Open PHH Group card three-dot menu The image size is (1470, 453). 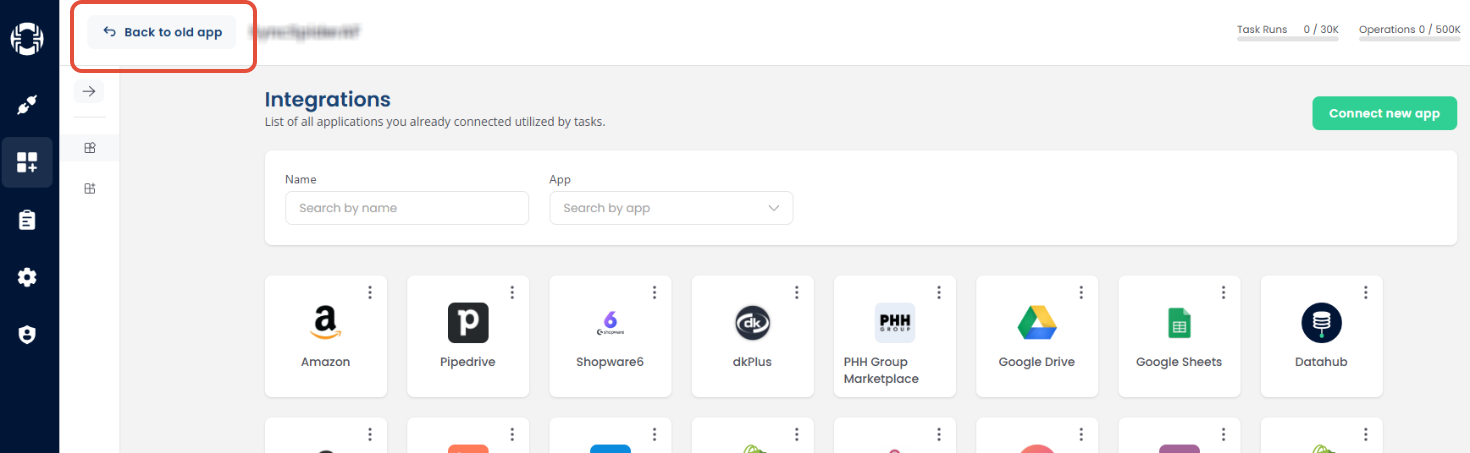point(939,292)
